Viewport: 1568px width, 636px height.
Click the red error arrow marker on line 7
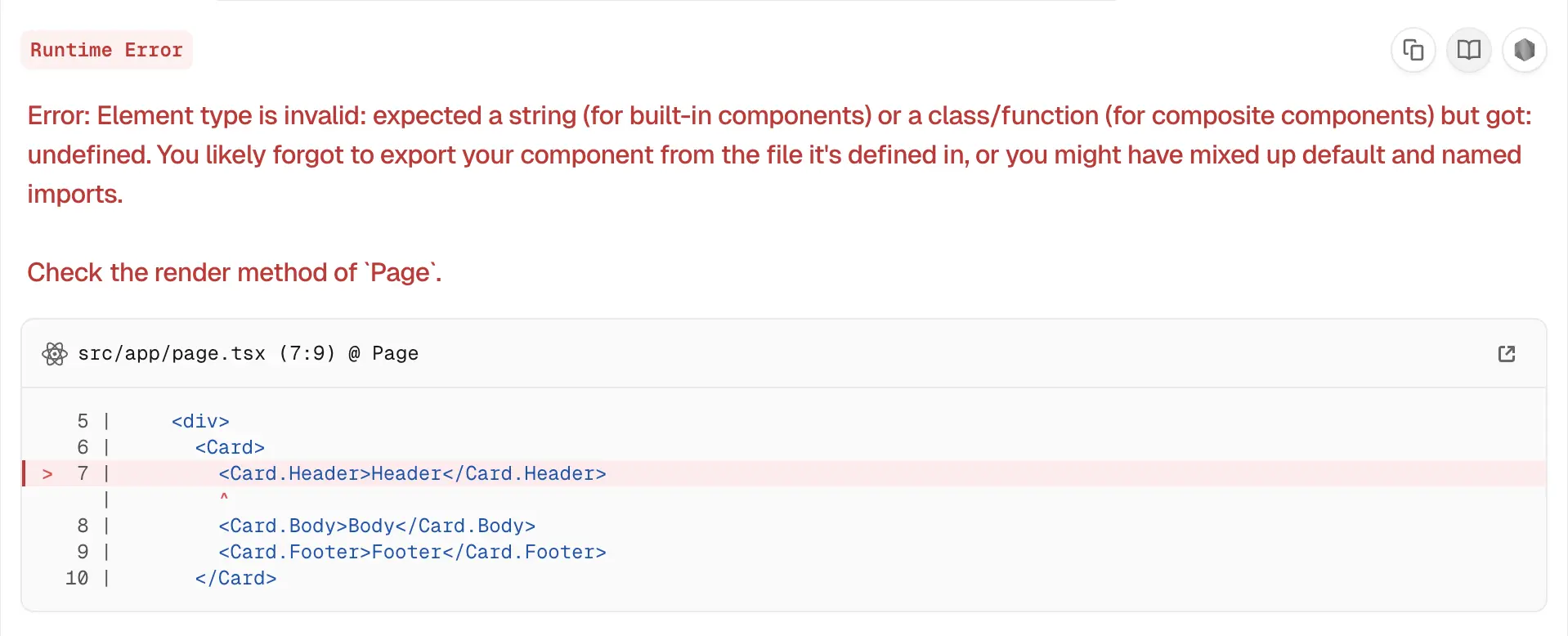[x=47, y=474]
